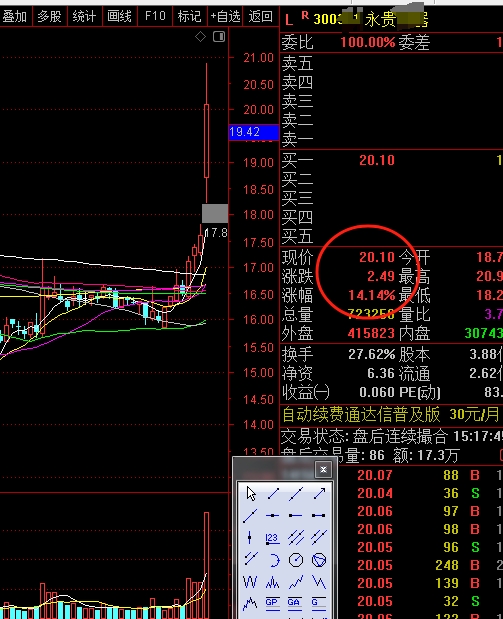Add stock via +自选 button
503x619 pixels.
click(225, 16)
